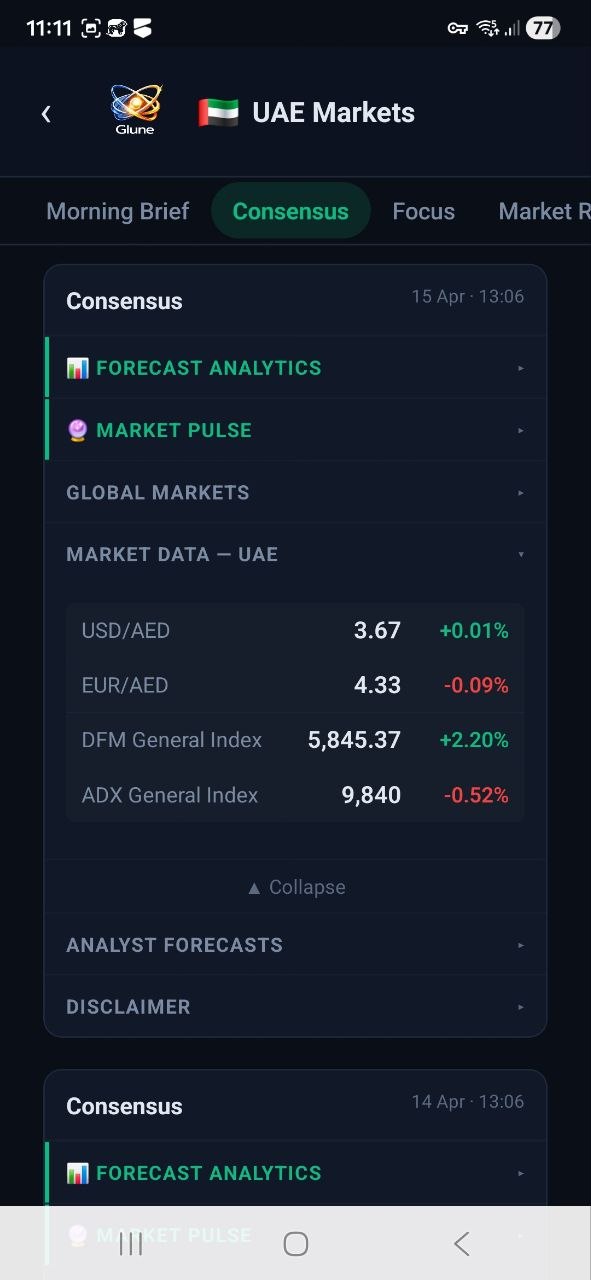
Task: Click the UAE flag icon in the header
Action: pyautogui.click(x=218, y=112)
